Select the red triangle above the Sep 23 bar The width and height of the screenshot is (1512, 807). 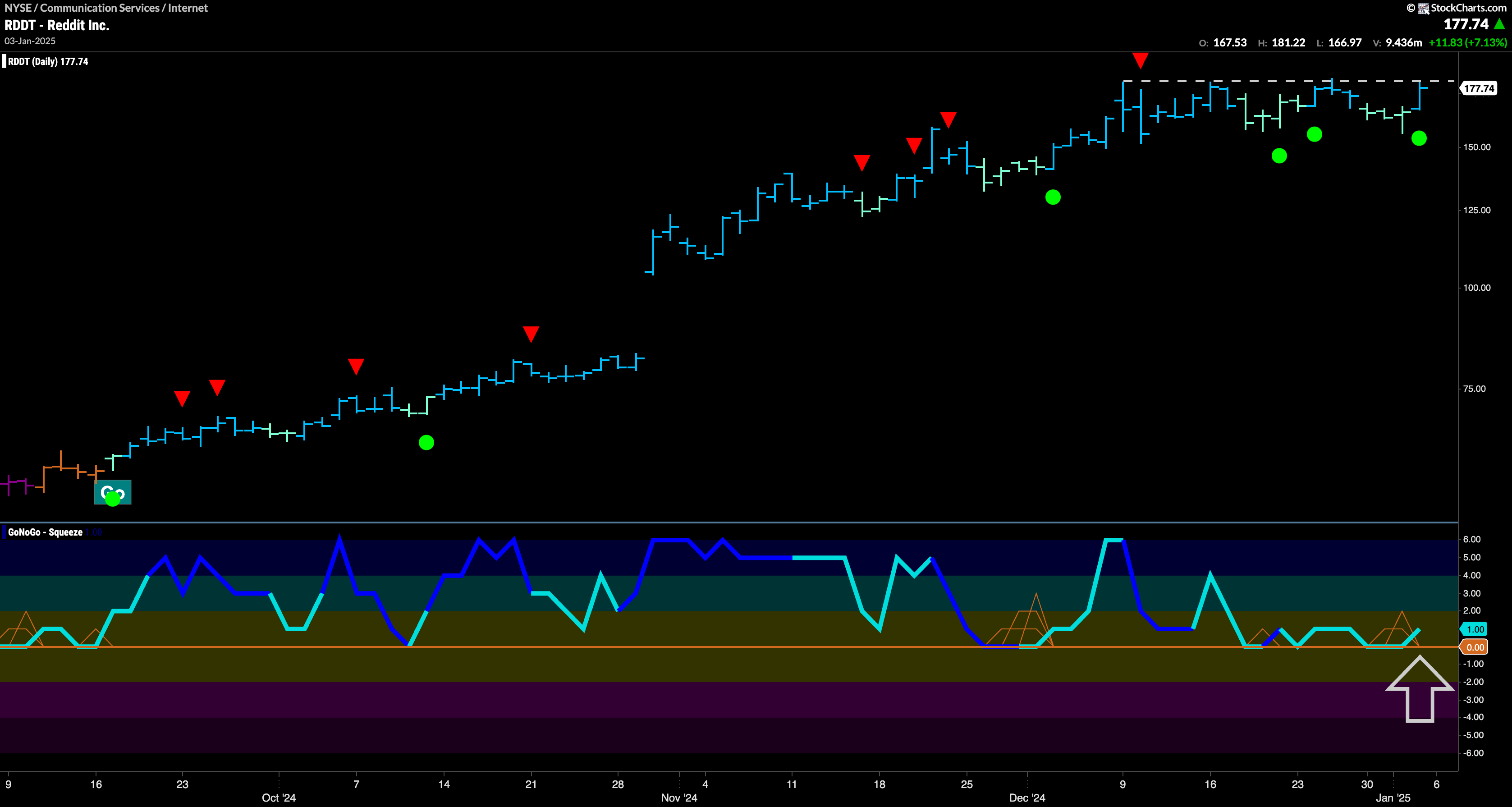click(x=182, y=399)
